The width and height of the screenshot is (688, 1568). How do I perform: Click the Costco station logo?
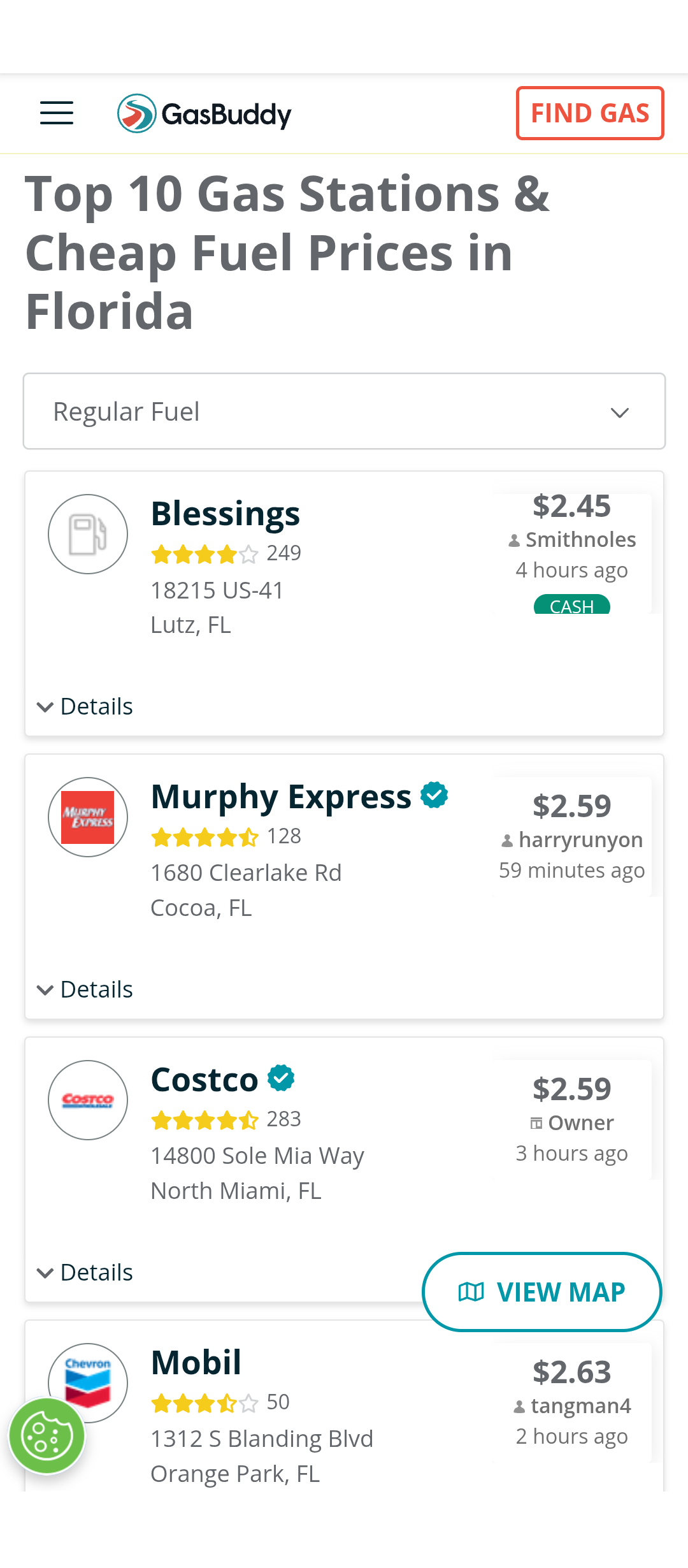point(88,1100)
